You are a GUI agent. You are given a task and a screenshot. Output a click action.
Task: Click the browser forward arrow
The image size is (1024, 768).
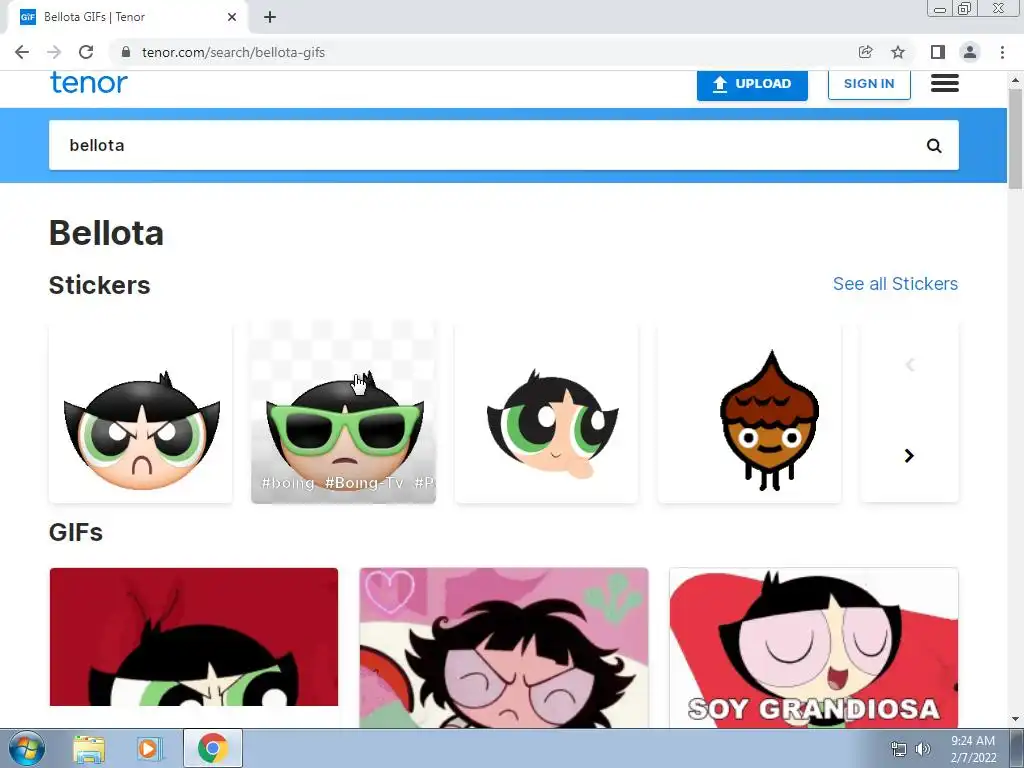pos(54,52)
